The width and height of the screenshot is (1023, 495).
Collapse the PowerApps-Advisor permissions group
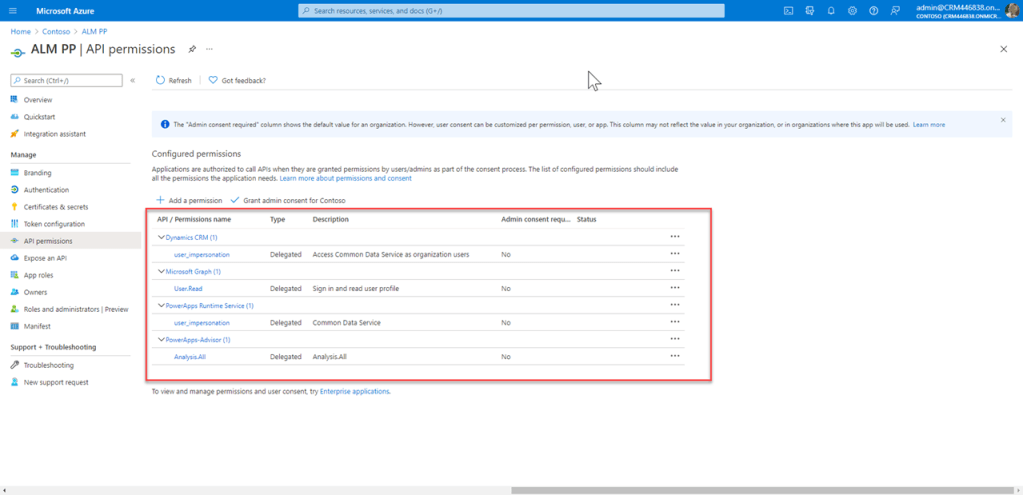pos(161,340)
